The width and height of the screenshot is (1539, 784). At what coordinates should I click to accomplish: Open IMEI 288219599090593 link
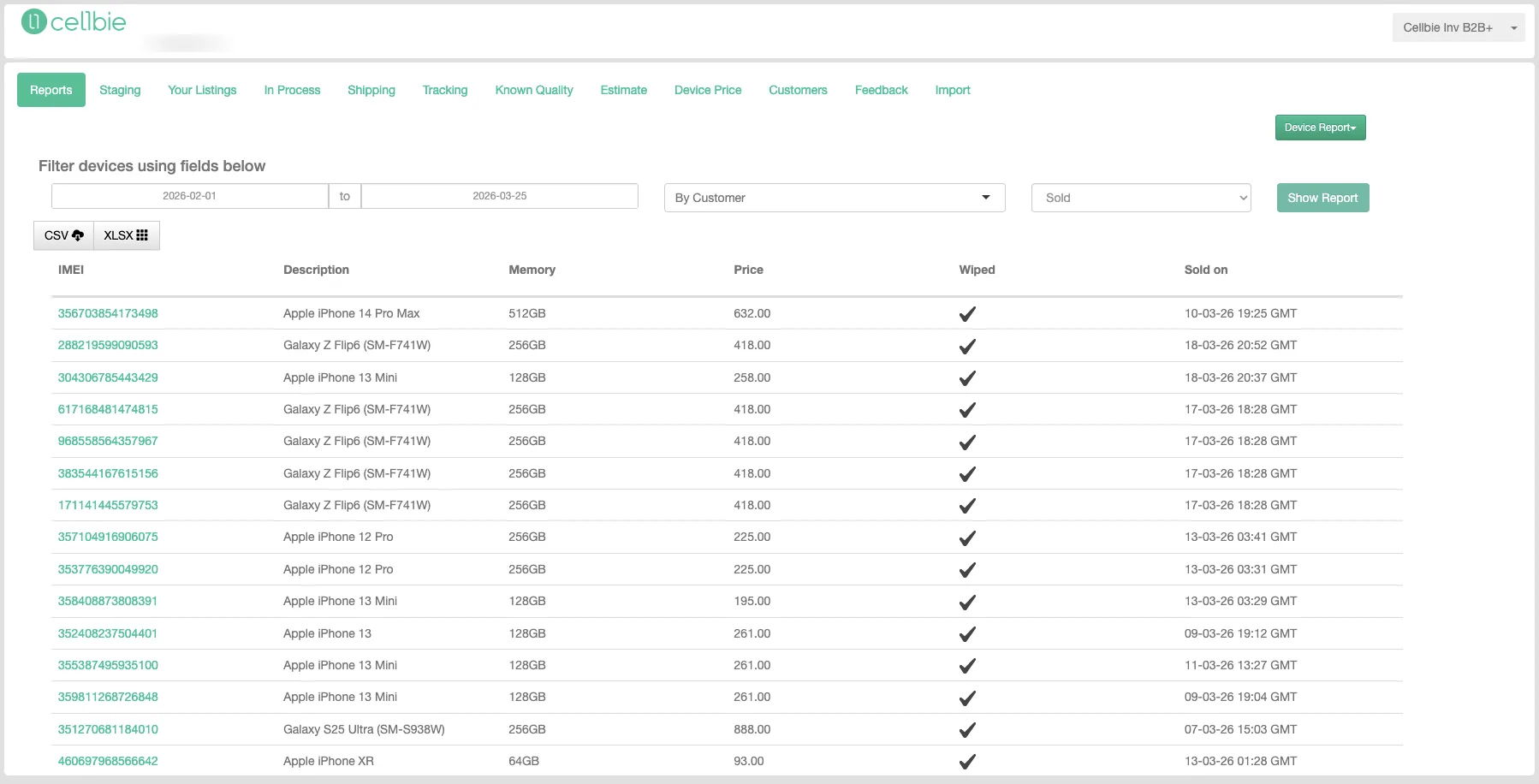coord(108,345)
